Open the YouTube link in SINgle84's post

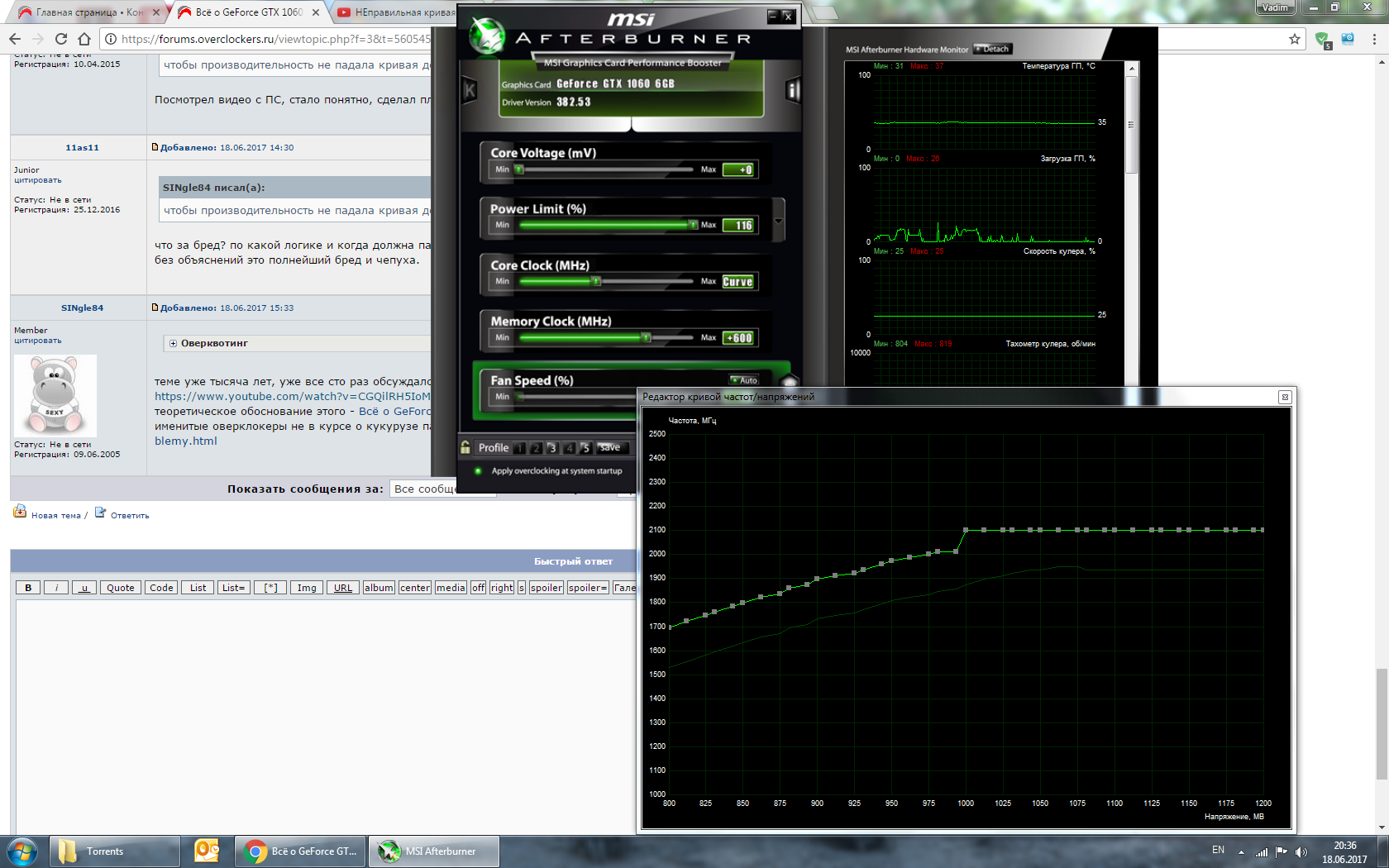pyautogui.click(x=293, y=396)
